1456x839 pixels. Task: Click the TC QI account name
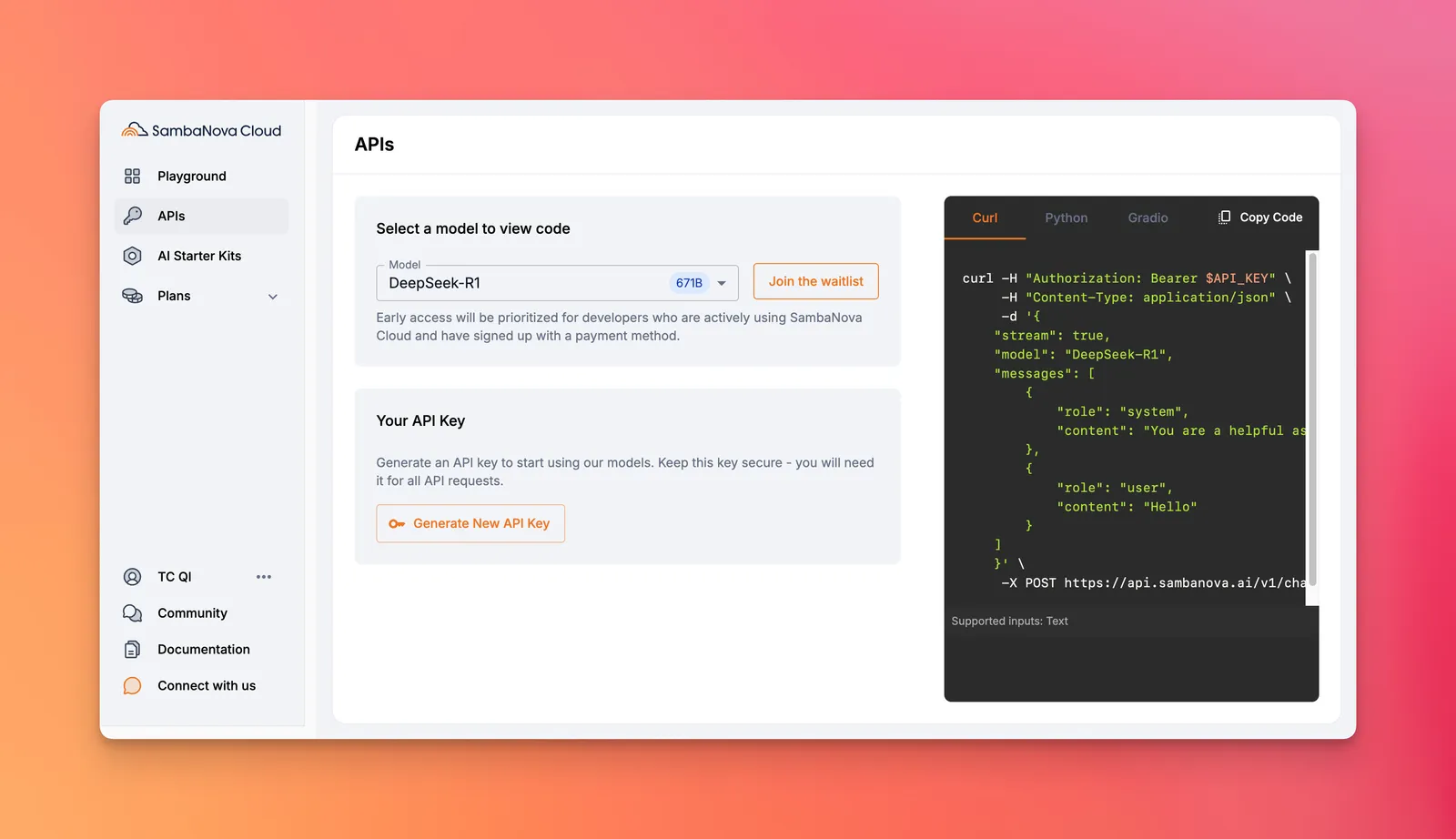pyautogui.click(x=175, y=577)
